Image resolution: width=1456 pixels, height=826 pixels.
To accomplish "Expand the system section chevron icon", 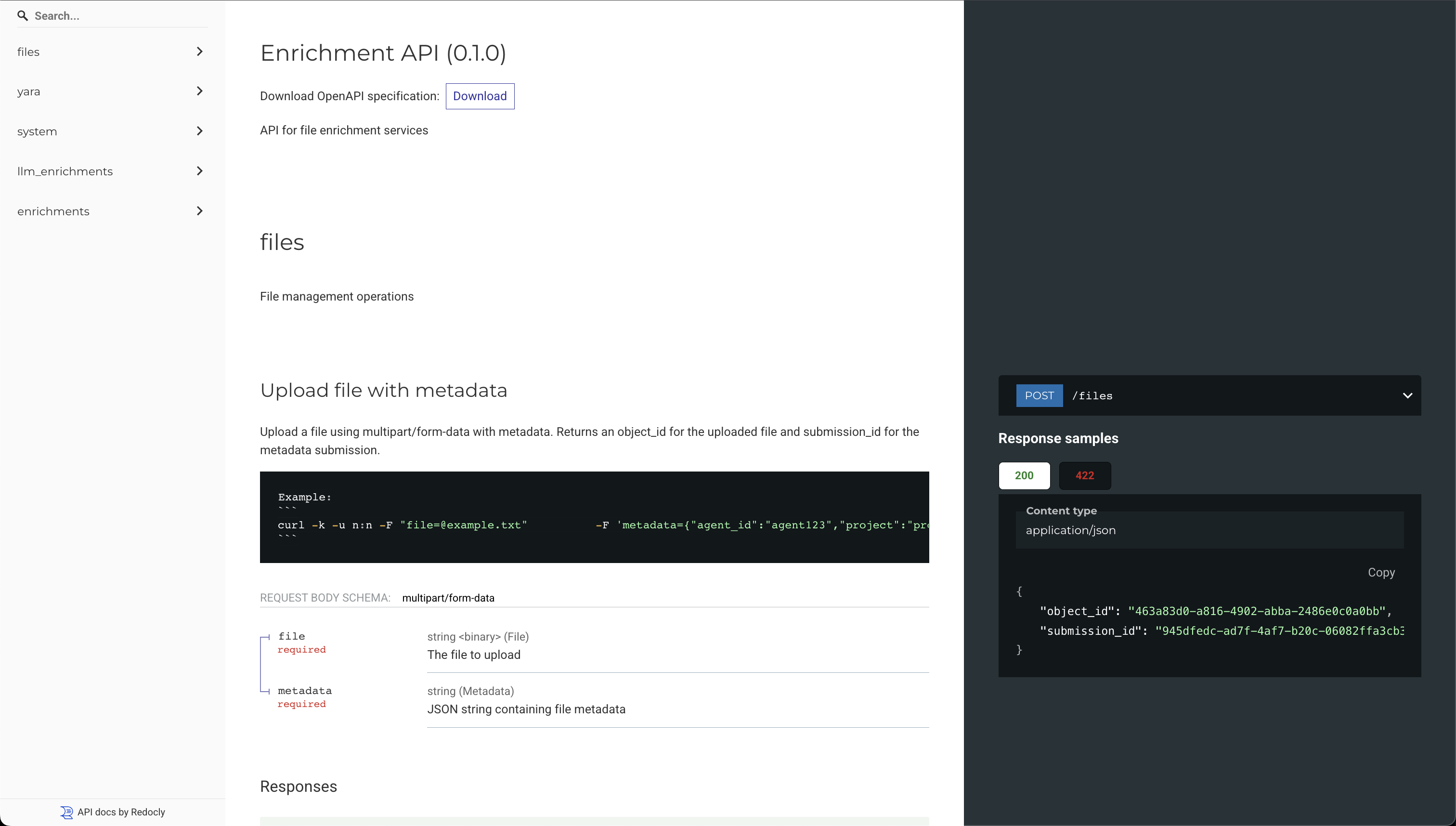I will pyautogui.click(x=200, y=131).
